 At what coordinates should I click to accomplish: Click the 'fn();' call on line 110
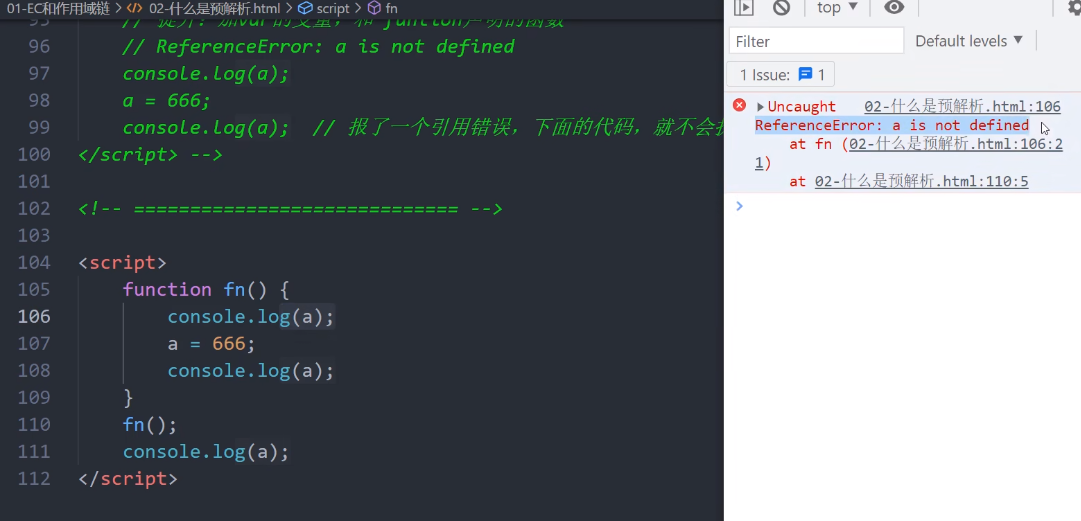coord(150,425)
